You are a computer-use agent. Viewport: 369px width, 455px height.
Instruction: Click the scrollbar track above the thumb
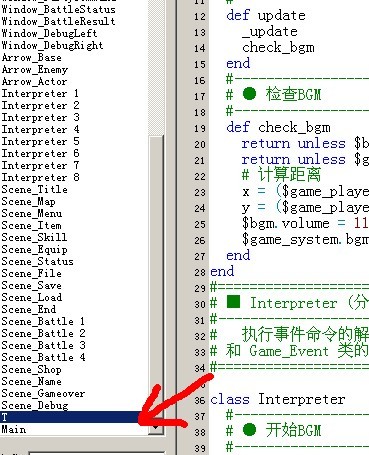156,67
